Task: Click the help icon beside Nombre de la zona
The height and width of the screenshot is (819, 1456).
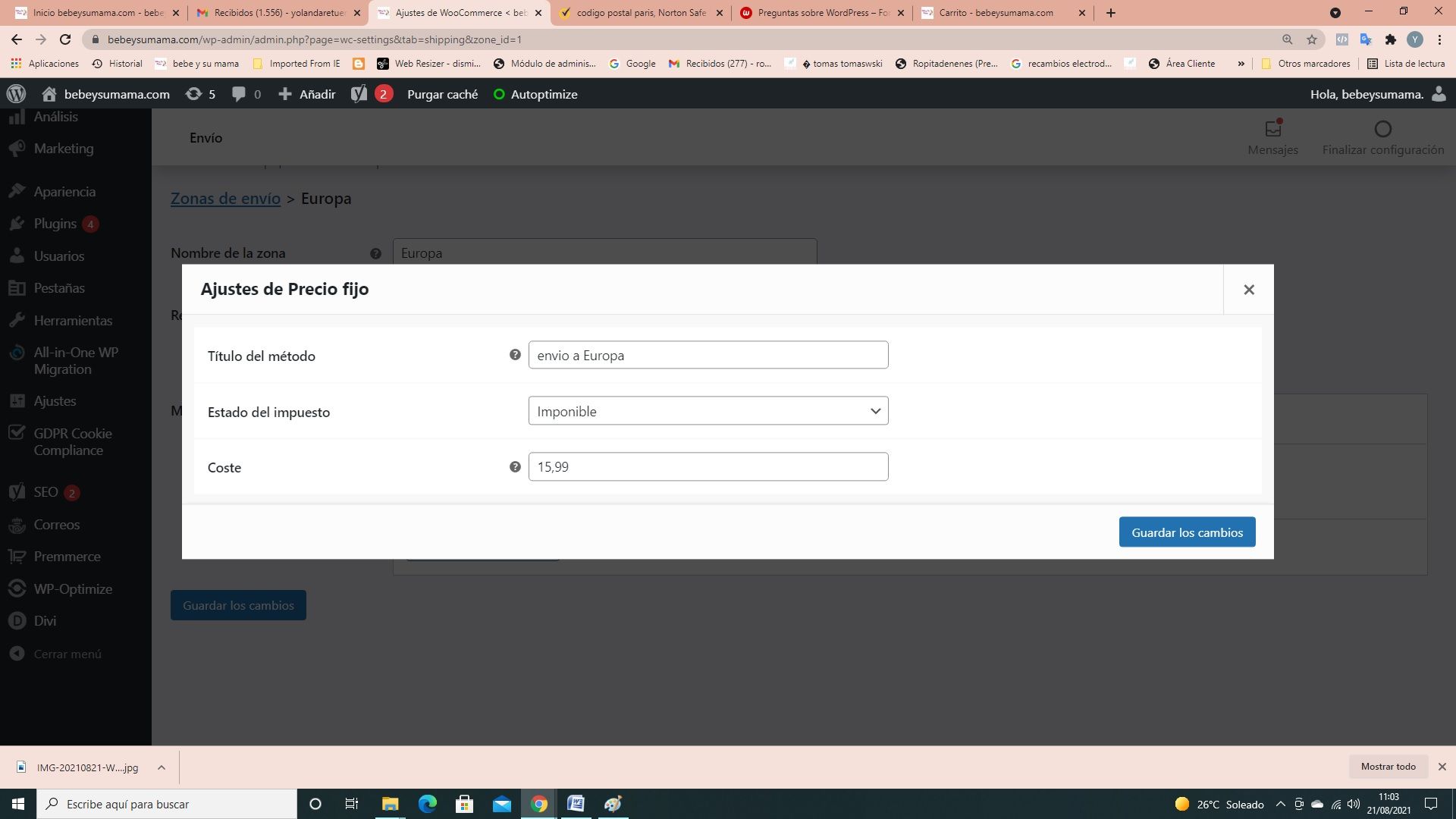Action: (x=375, y=253)
